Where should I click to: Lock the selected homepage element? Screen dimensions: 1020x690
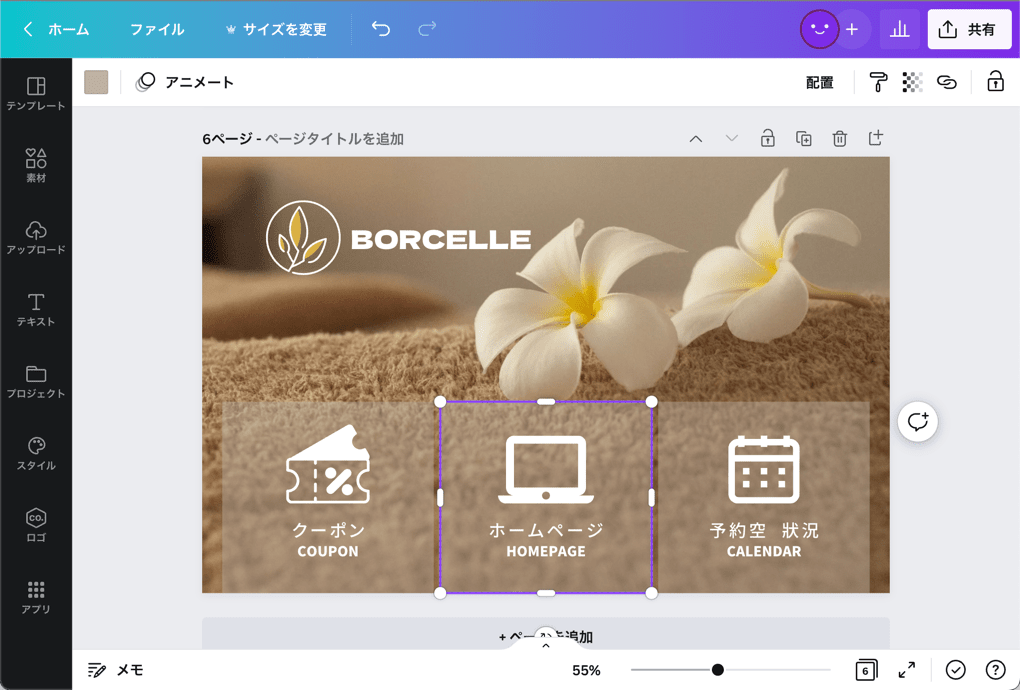[x=995, y=82]
